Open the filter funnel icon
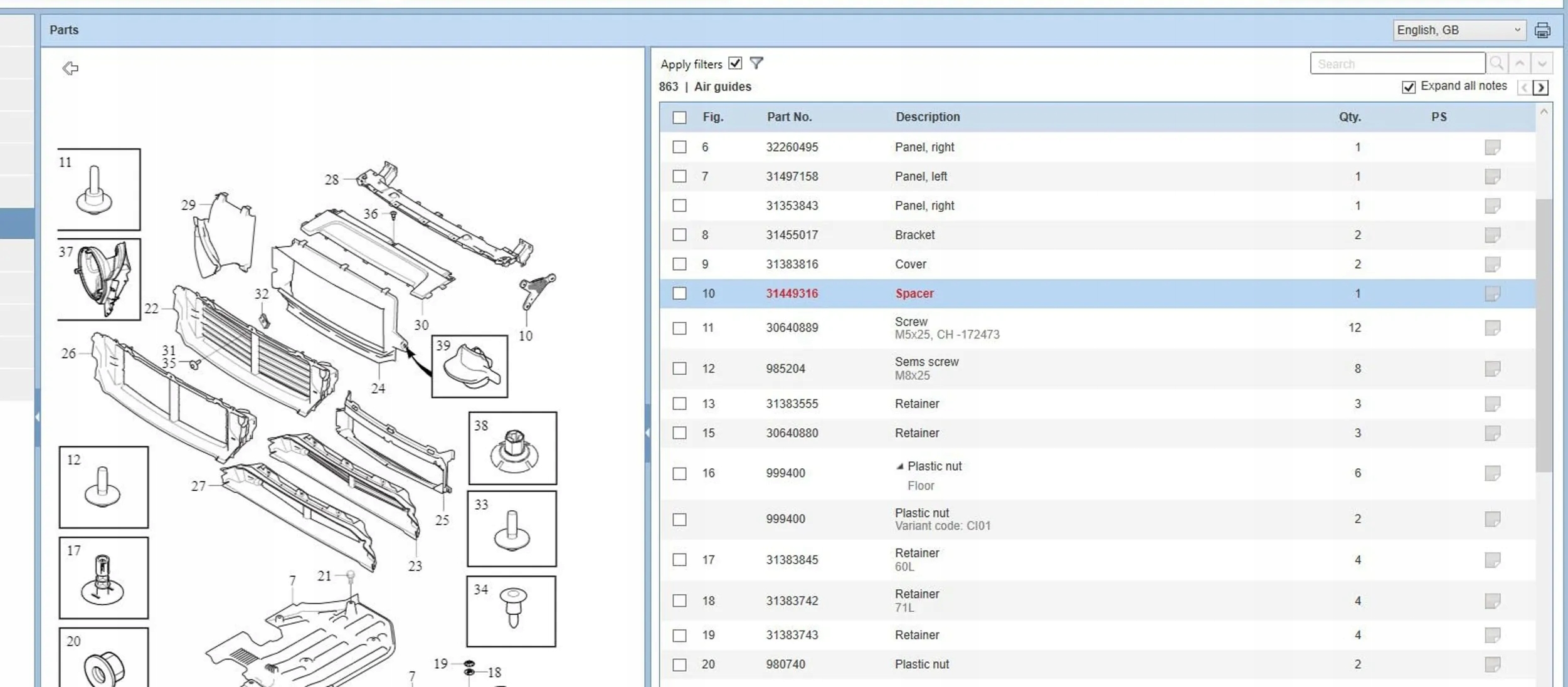 (x=756, y=63)
